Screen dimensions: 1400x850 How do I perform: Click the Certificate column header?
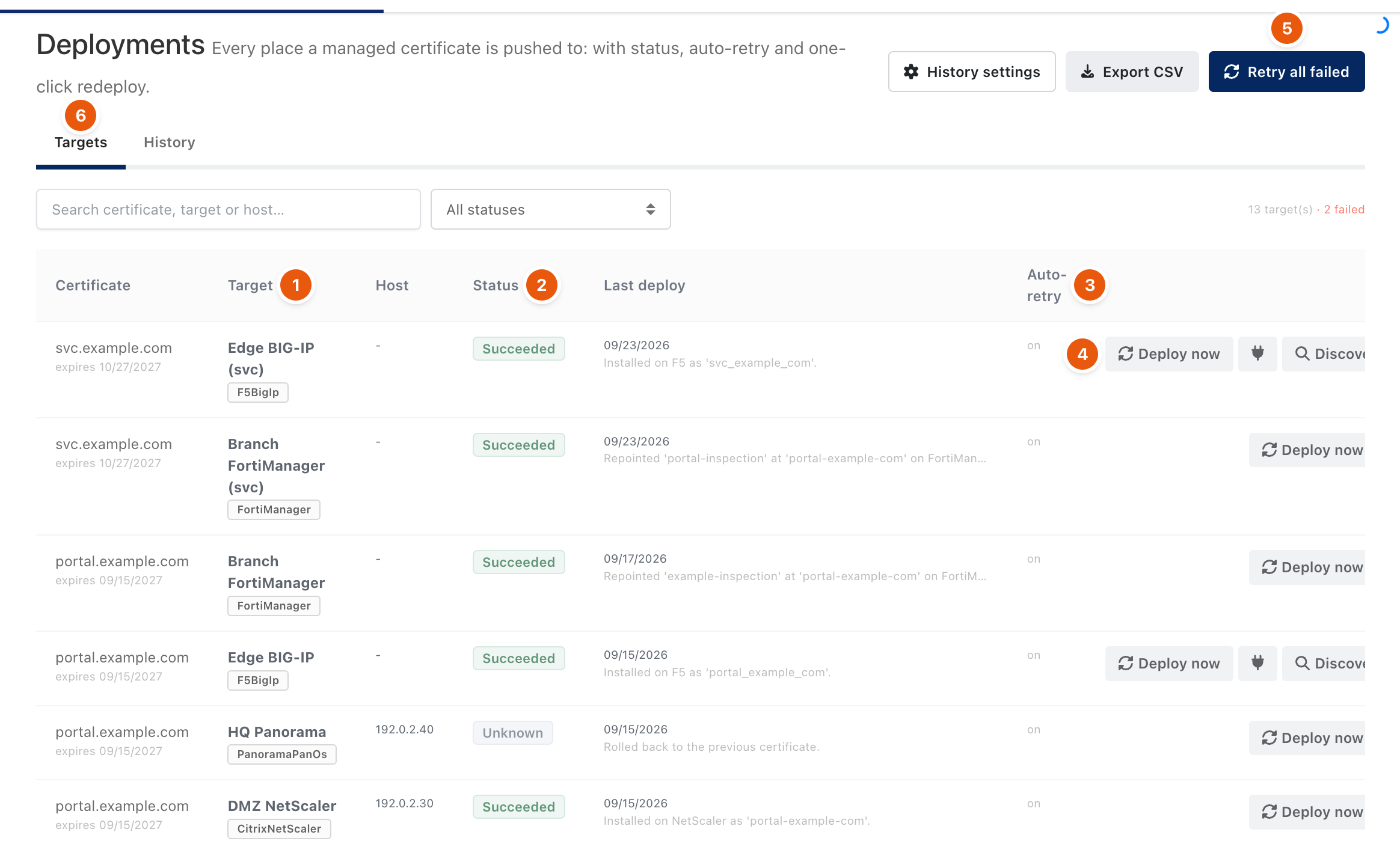tap(93, 285)
